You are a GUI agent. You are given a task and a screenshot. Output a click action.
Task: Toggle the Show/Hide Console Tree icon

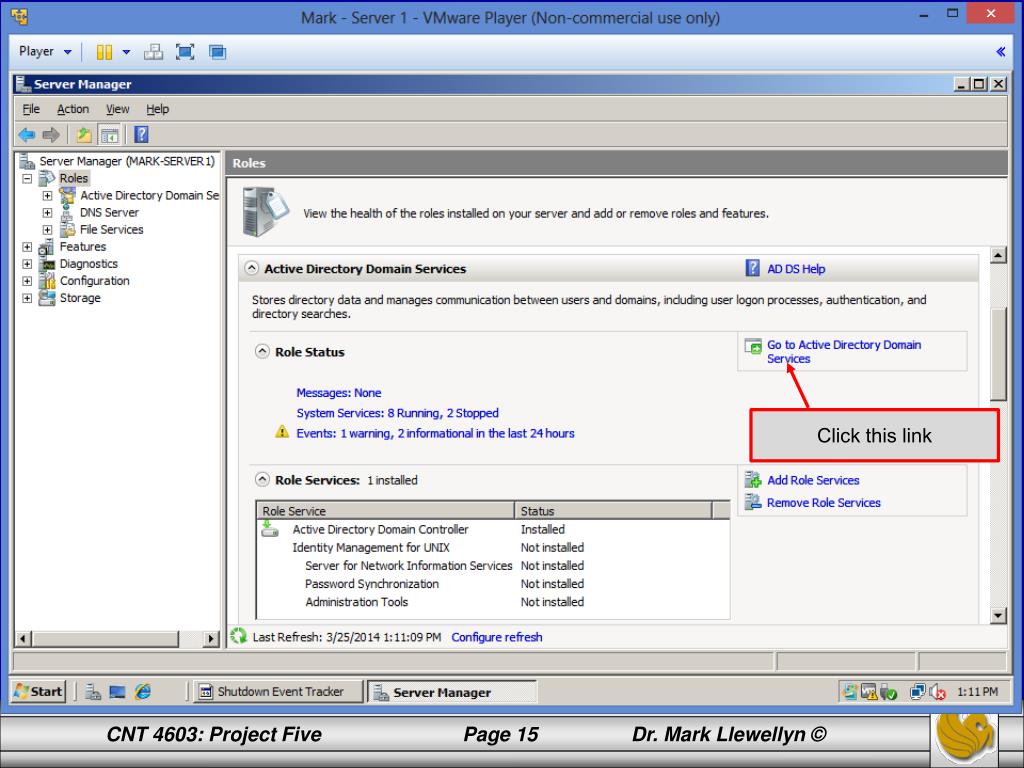point(109,135)
